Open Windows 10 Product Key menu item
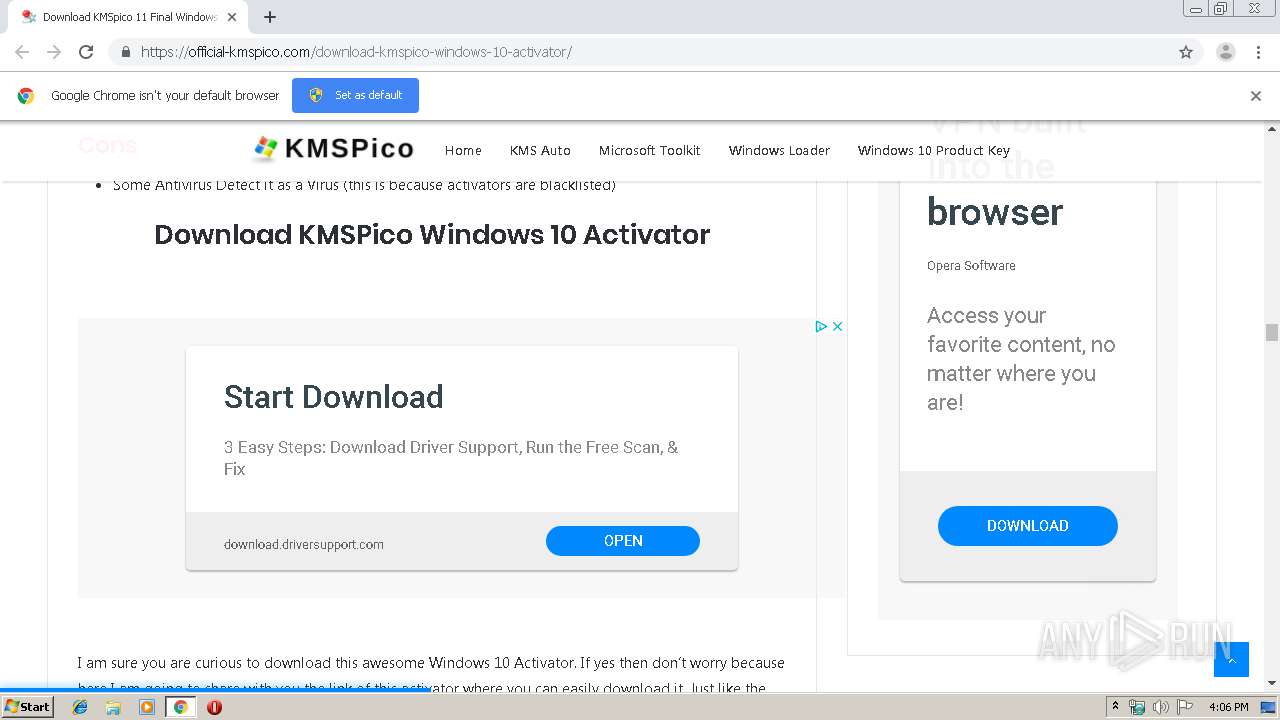 (934, 150)
